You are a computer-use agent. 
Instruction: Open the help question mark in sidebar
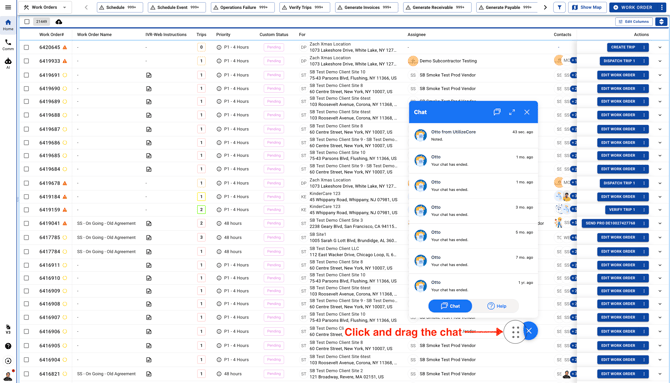(x=8, y=346)
